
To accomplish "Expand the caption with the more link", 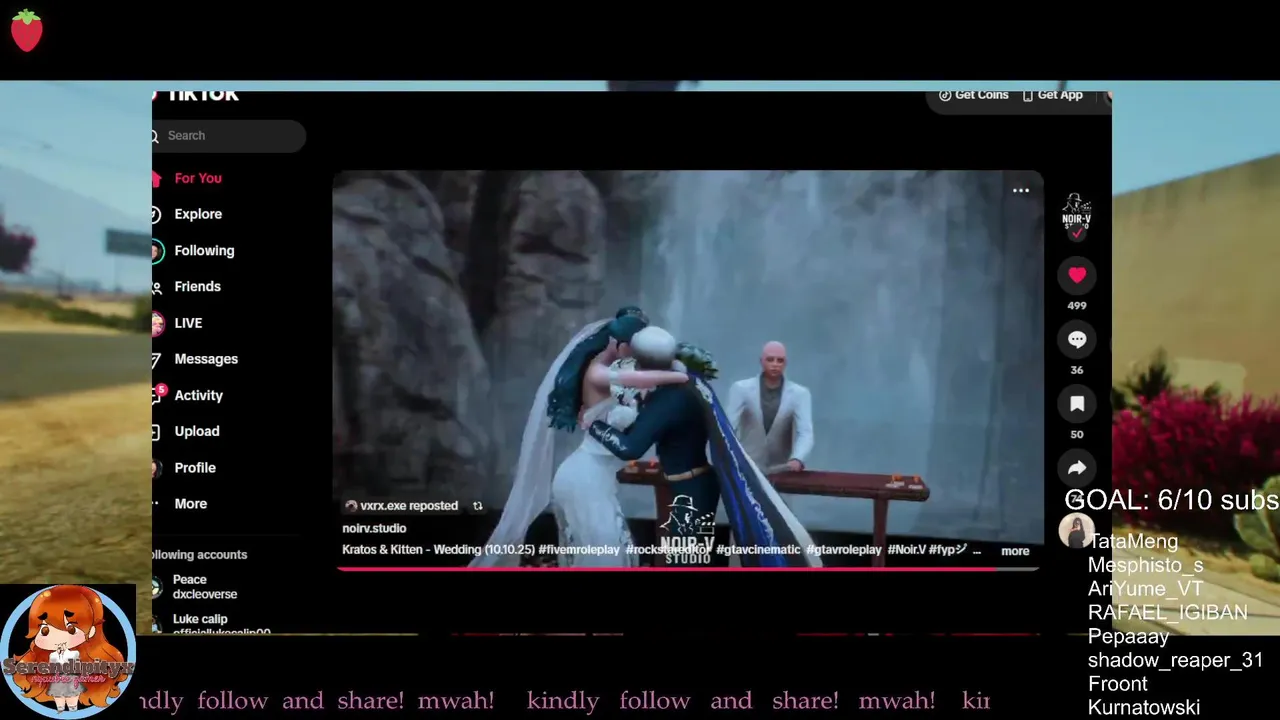I will 1015,551.
